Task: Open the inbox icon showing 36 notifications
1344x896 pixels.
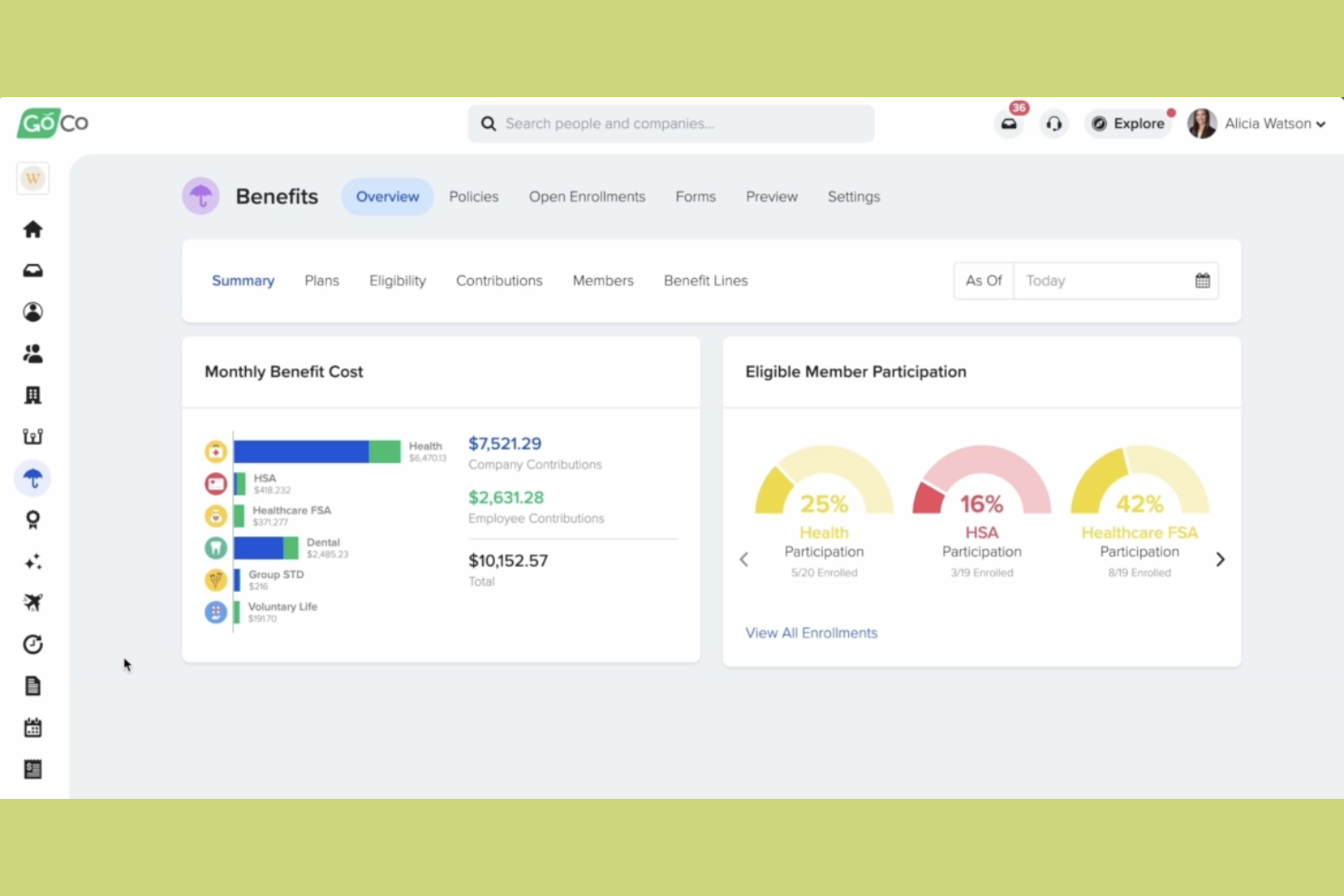Action: pyautogui.click(x=1008, y=123)
